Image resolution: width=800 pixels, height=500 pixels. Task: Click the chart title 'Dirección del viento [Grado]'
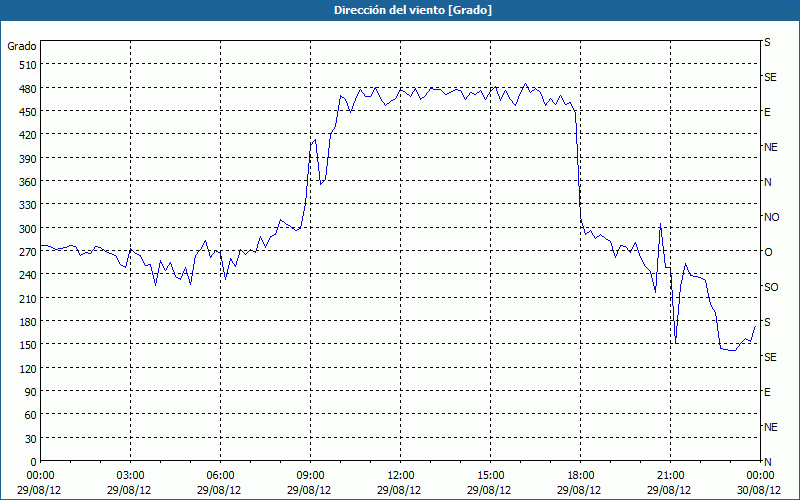pyautogui.click(x=413, y=10)
